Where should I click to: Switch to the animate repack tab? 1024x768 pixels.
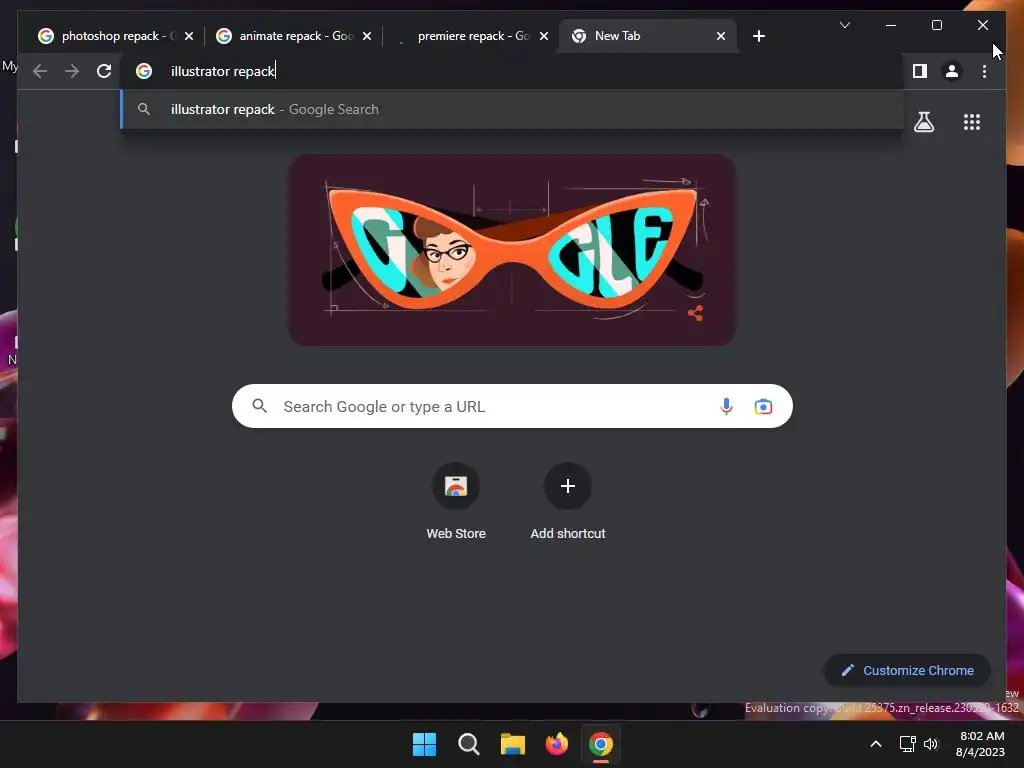[x=294, y=36]
